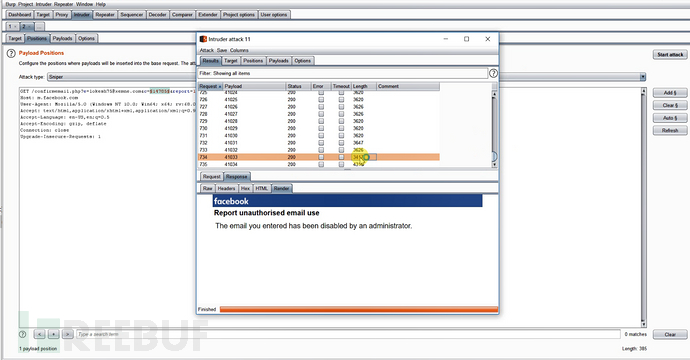Open Attack menu in attack window
Viewport: 690px width, 360px height.
[x=207, y=50]
